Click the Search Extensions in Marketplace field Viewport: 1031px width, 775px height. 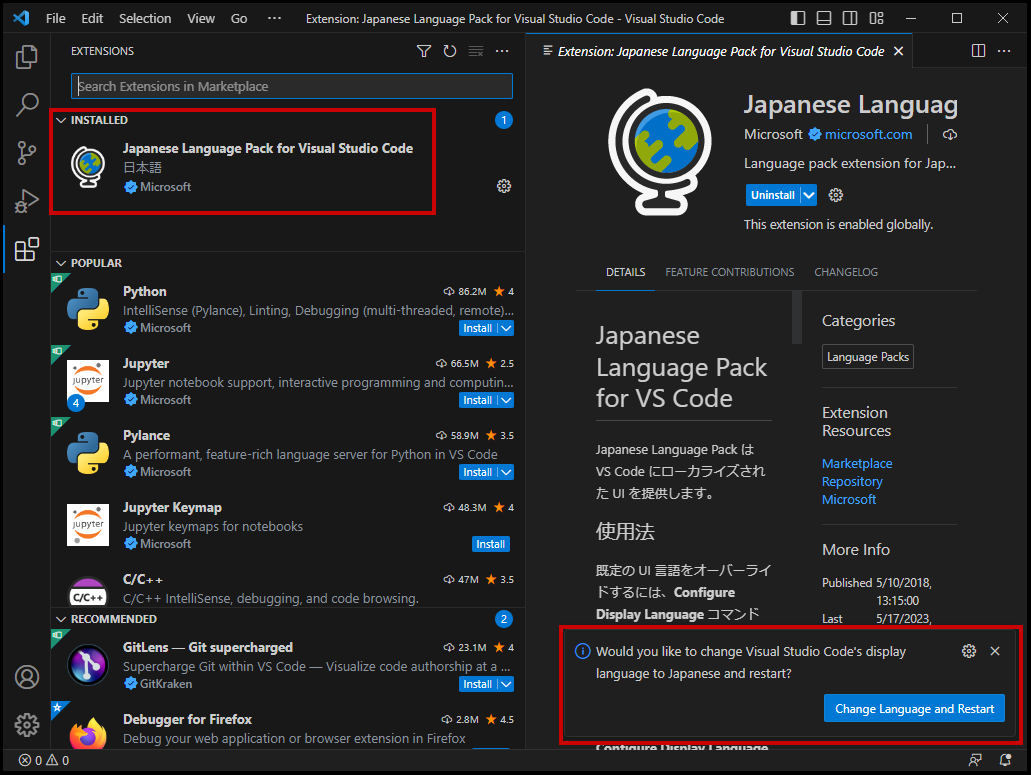pos(291,86)
